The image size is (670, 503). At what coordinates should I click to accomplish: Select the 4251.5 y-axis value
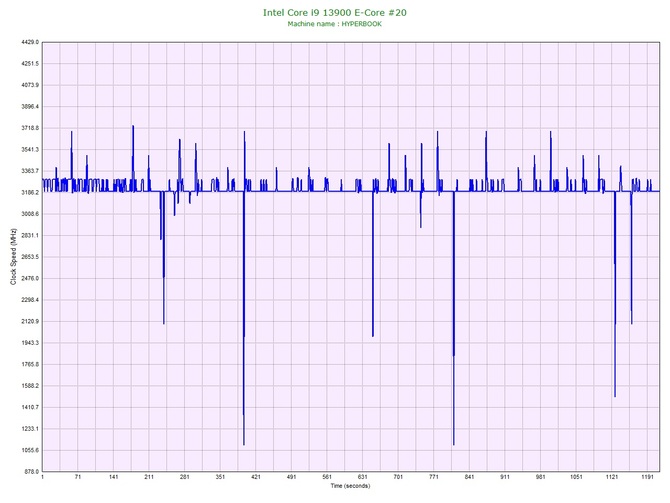(30, 64)
